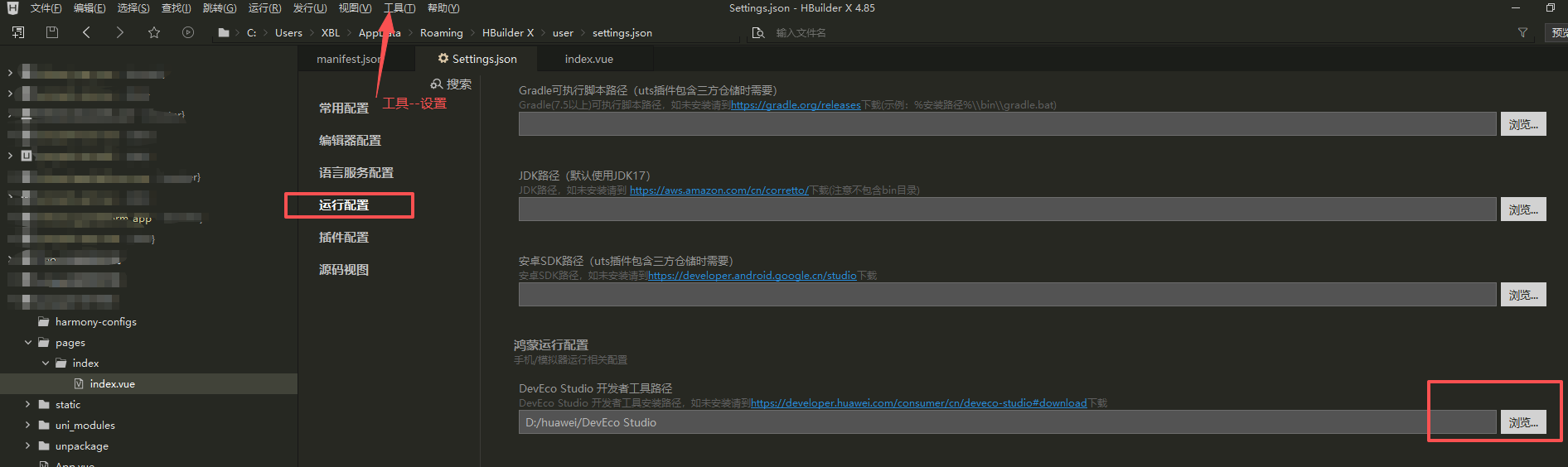Select 常用配置 settings section
The width and height of the screenshot is (1568, 467).
(344, 108)
